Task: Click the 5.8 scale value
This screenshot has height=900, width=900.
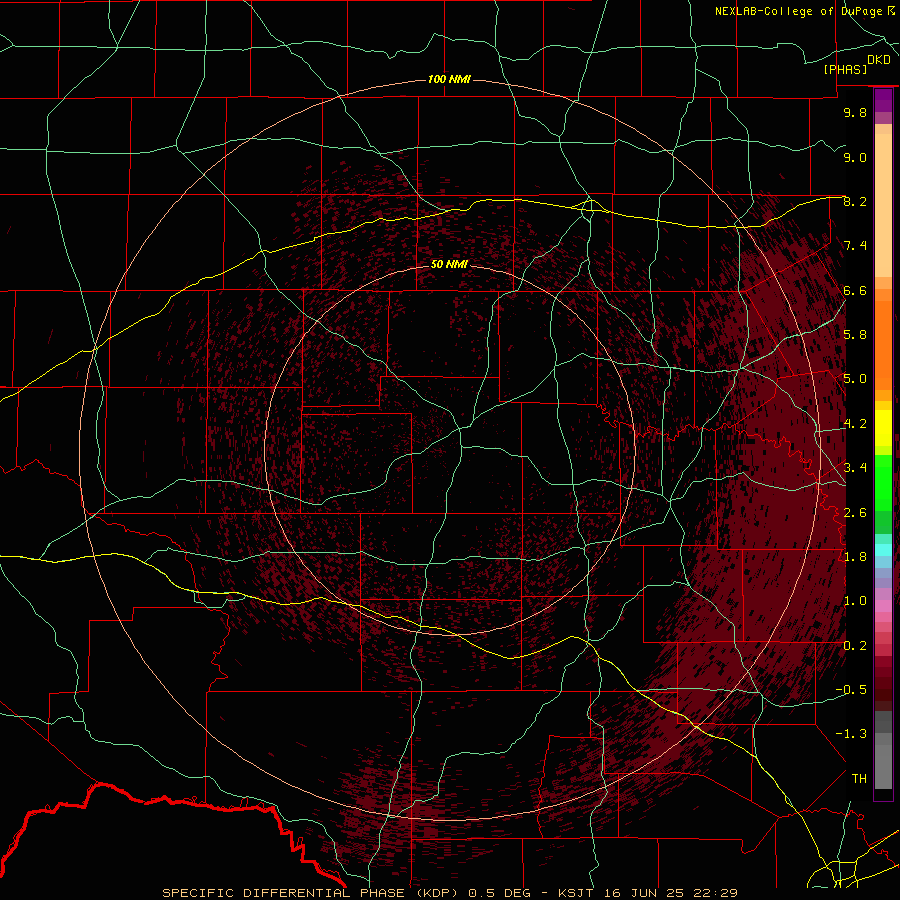Action: (x=855, y=335)
